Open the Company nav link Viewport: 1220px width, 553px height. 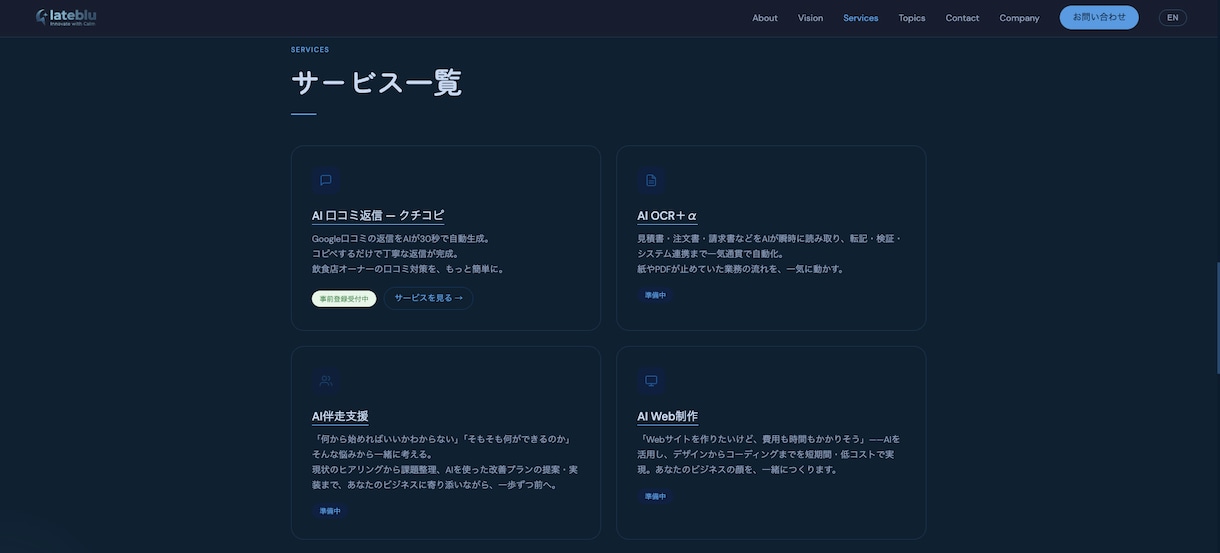1020,18
